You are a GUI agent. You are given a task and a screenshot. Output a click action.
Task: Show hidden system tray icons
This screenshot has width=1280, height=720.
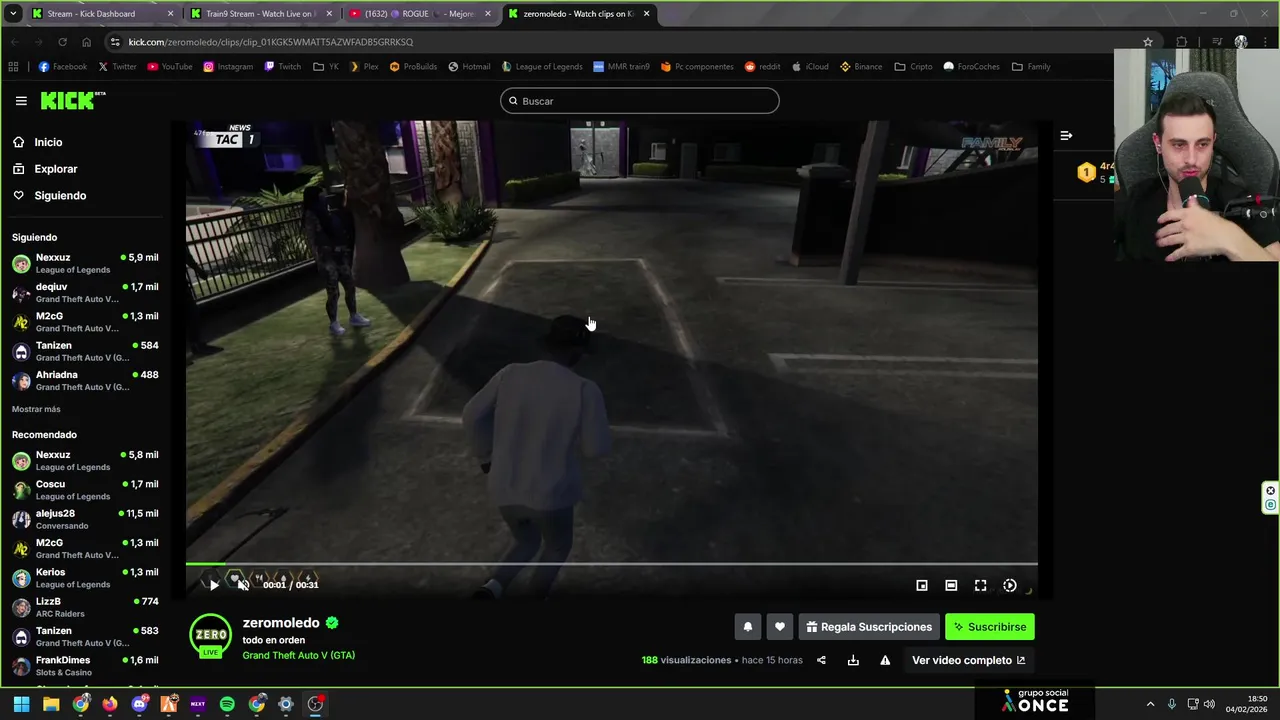pyautogui.click(x=1150, y=704)
